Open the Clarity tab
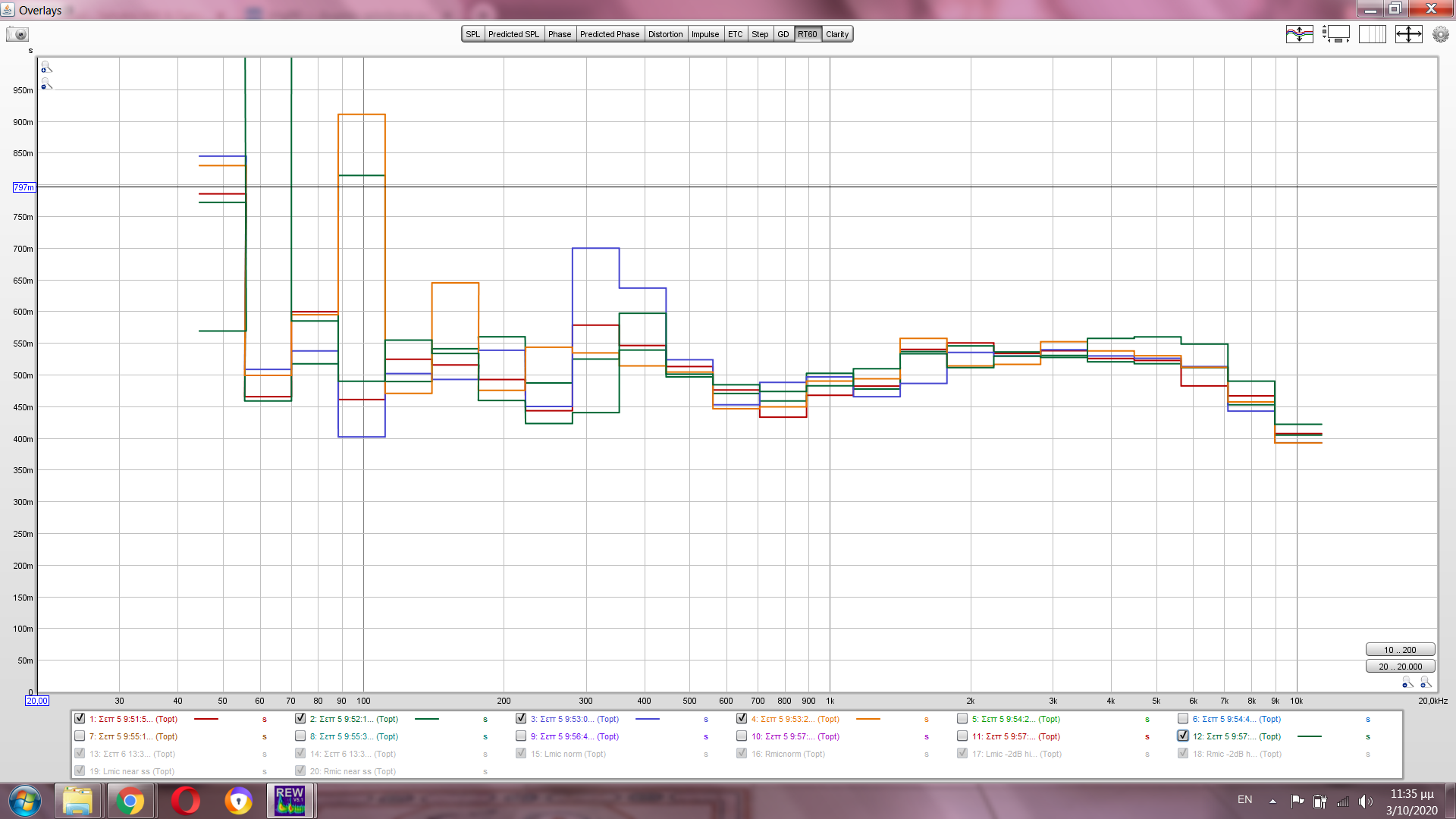 tap(837, 34)
